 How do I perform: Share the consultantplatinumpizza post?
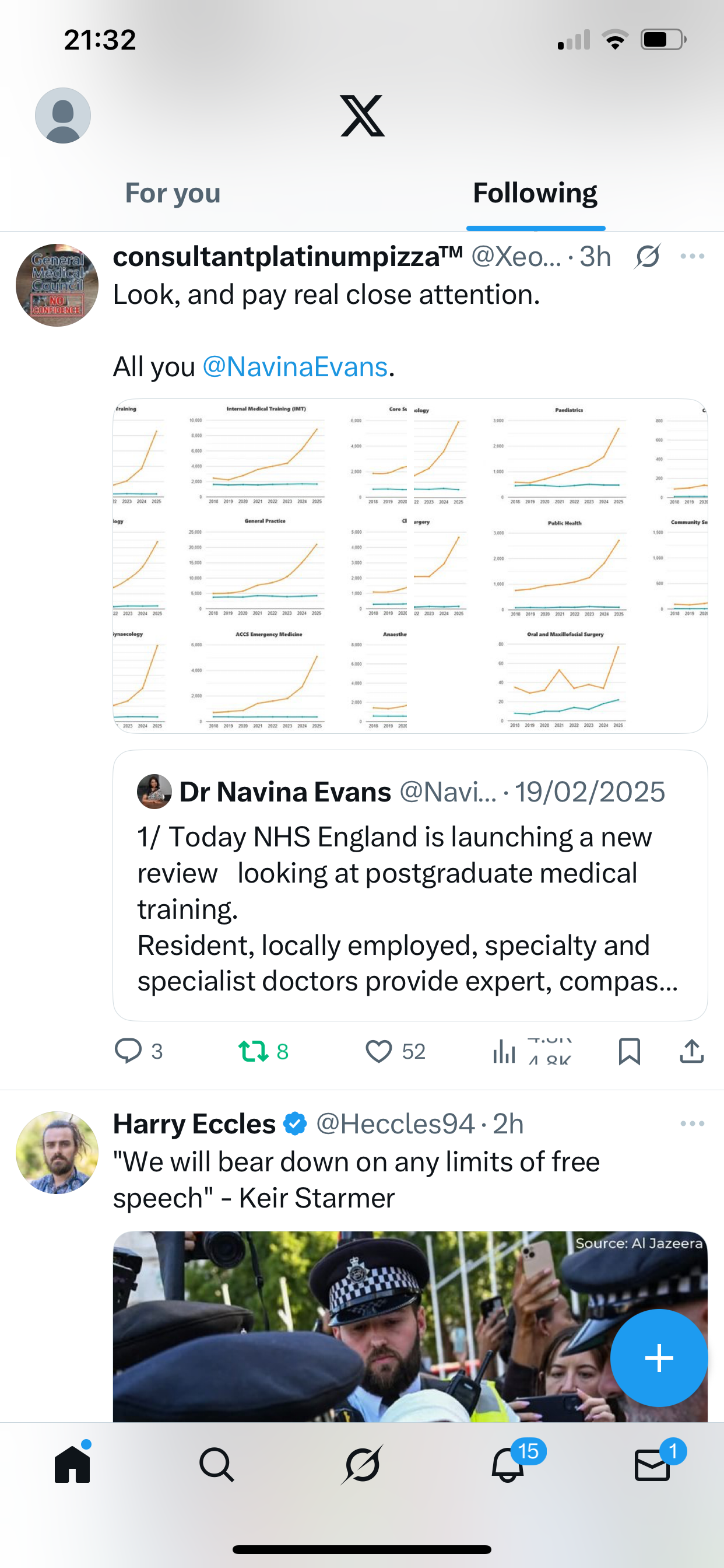(692, 1051)
